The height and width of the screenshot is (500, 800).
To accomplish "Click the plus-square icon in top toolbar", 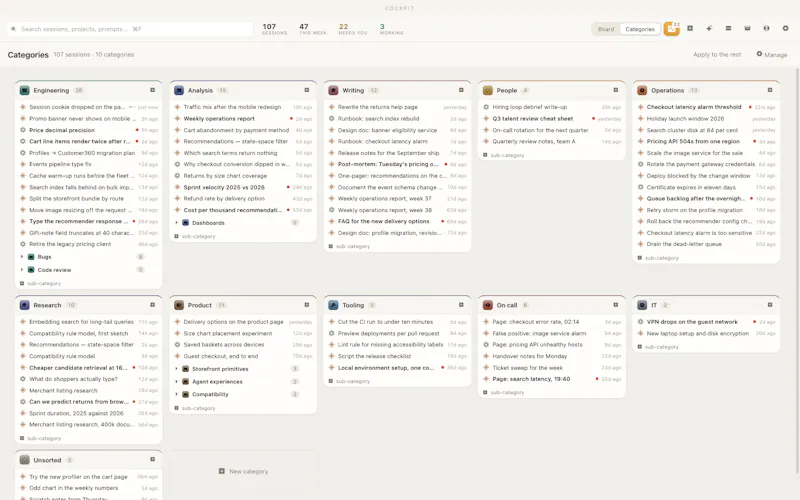I will (690, 29).
